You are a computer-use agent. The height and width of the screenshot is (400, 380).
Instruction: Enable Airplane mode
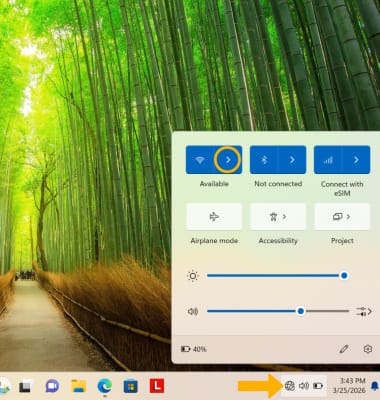[x=214, y=217]
